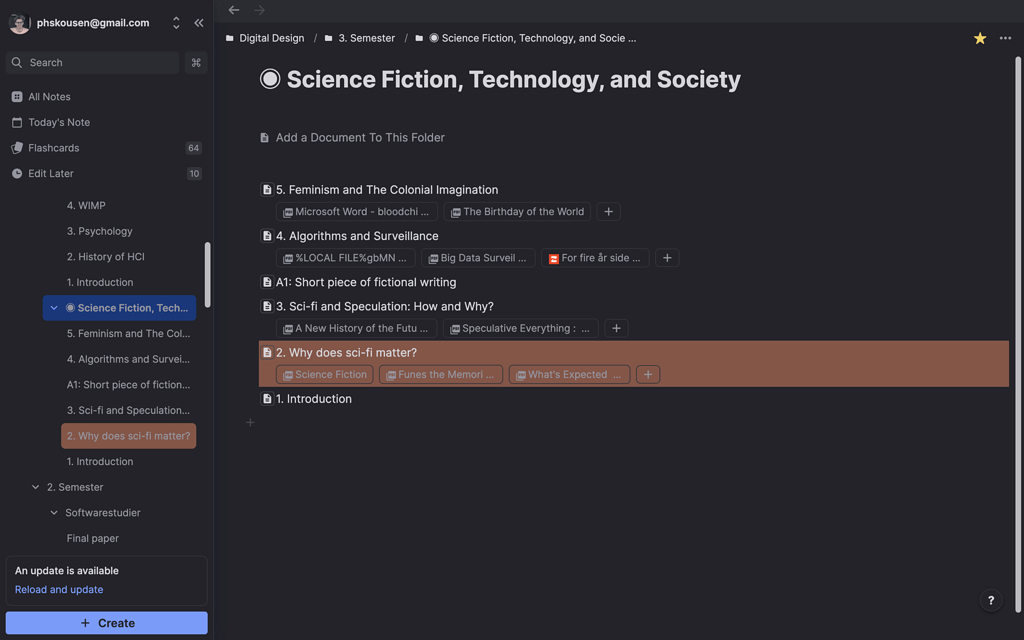1024x640 pixels.
Task: Click the search magnifying glass
Action: [16, 62]
